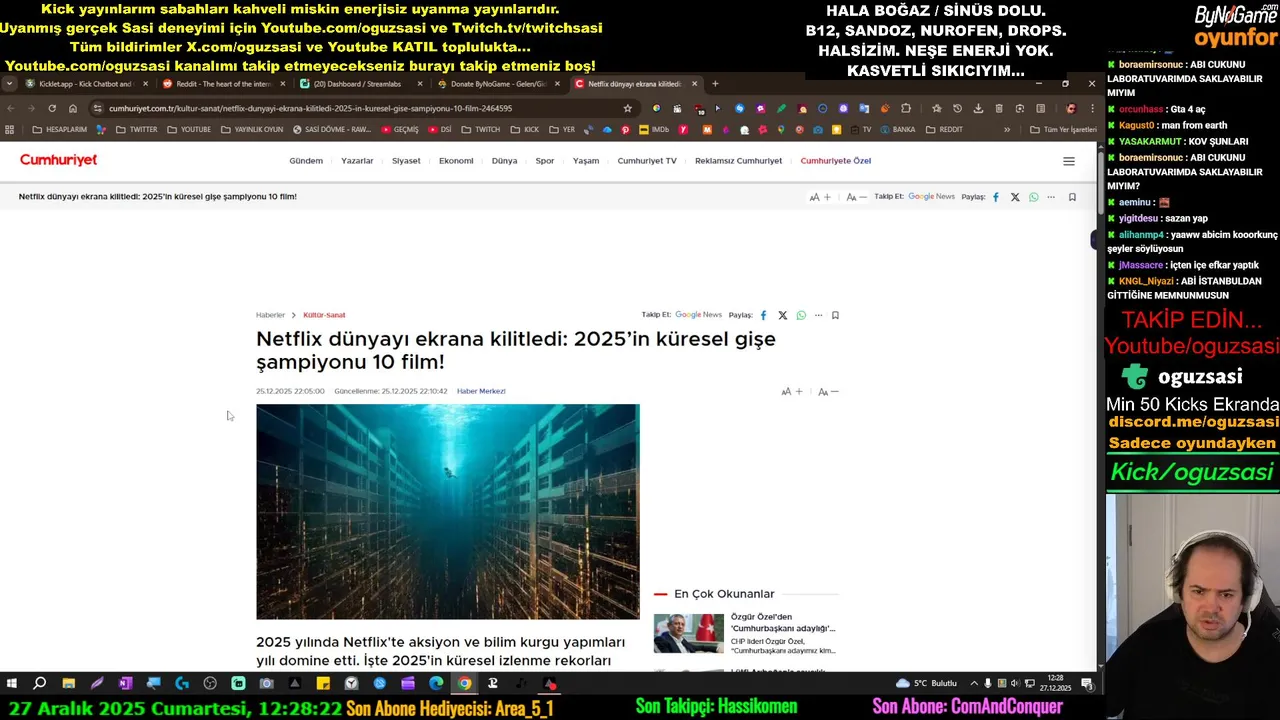The image size is (1280, 720).
Task: Open the three-dot share menu above the title
Action: pos(818,315)
